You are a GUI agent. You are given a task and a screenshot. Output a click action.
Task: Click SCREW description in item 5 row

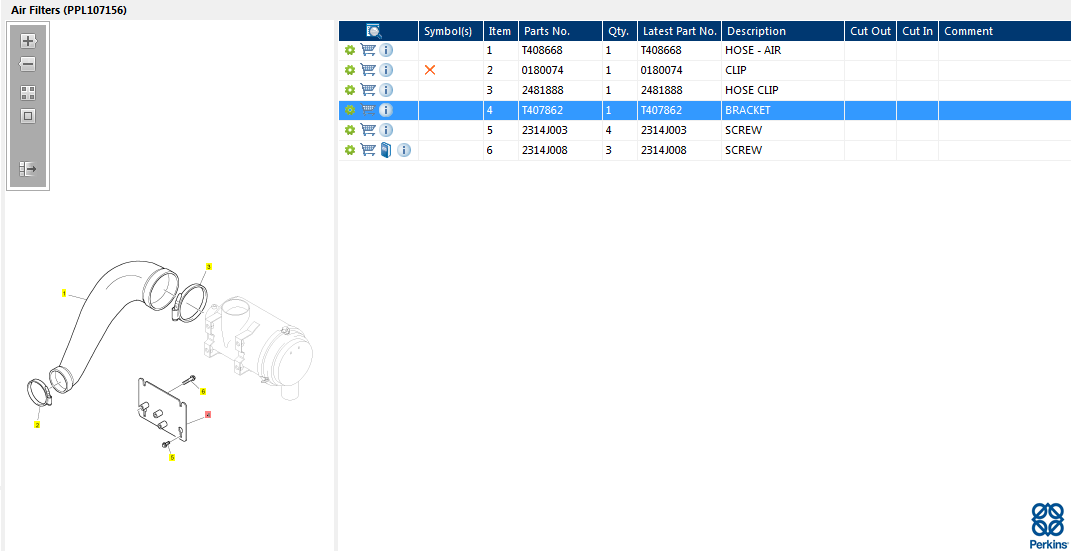pyautogui.click(x=743, y=130)
